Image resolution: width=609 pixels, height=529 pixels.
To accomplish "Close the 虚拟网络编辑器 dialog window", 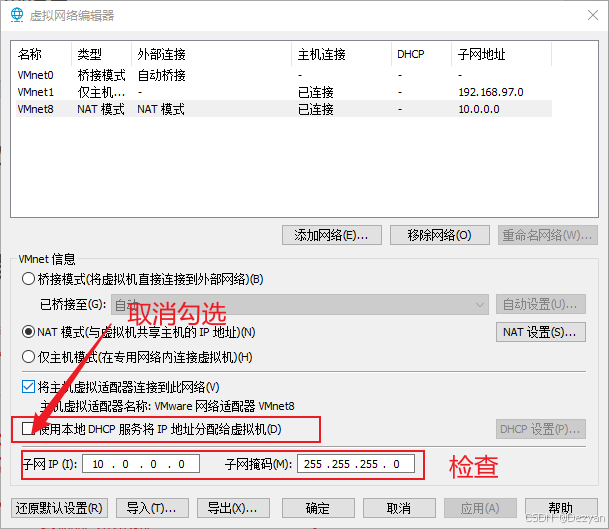I will (593, 15).
